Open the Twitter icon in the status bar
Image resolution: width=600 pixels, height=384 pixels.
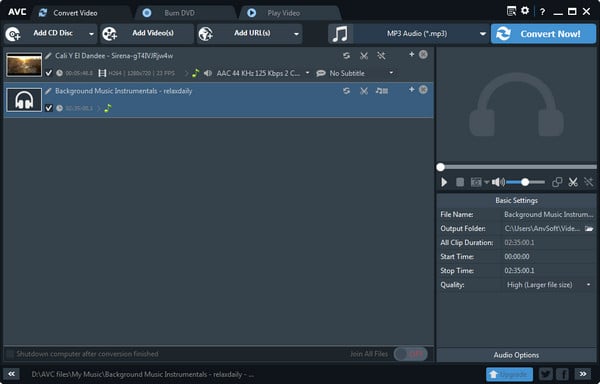[546, 374]
